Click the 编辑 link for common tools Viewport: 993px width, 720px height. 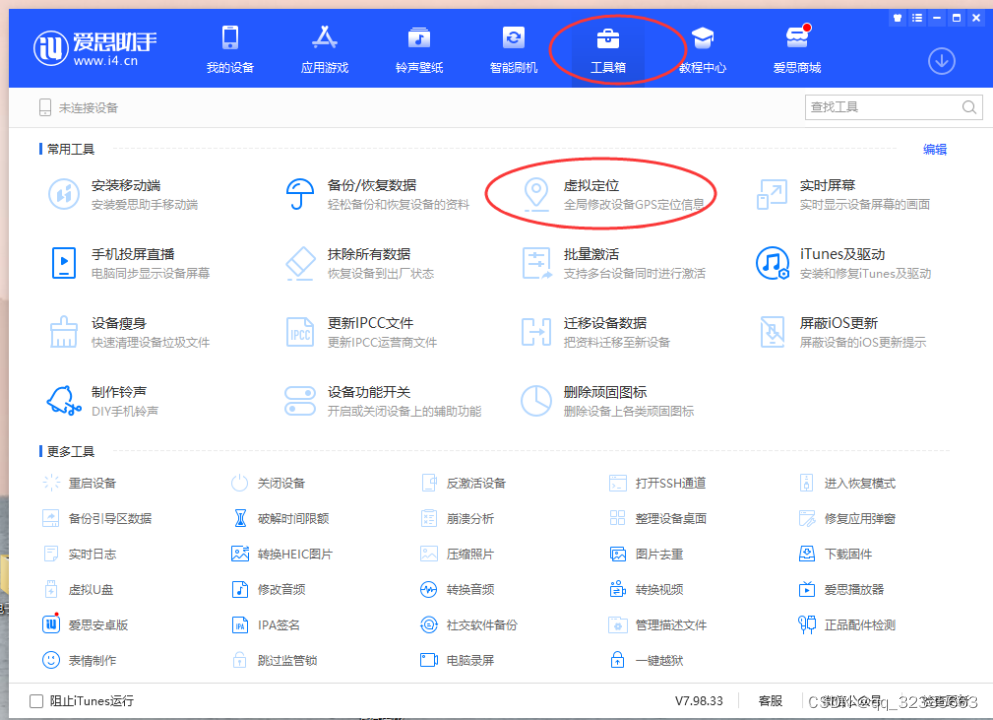coord(935,149)
